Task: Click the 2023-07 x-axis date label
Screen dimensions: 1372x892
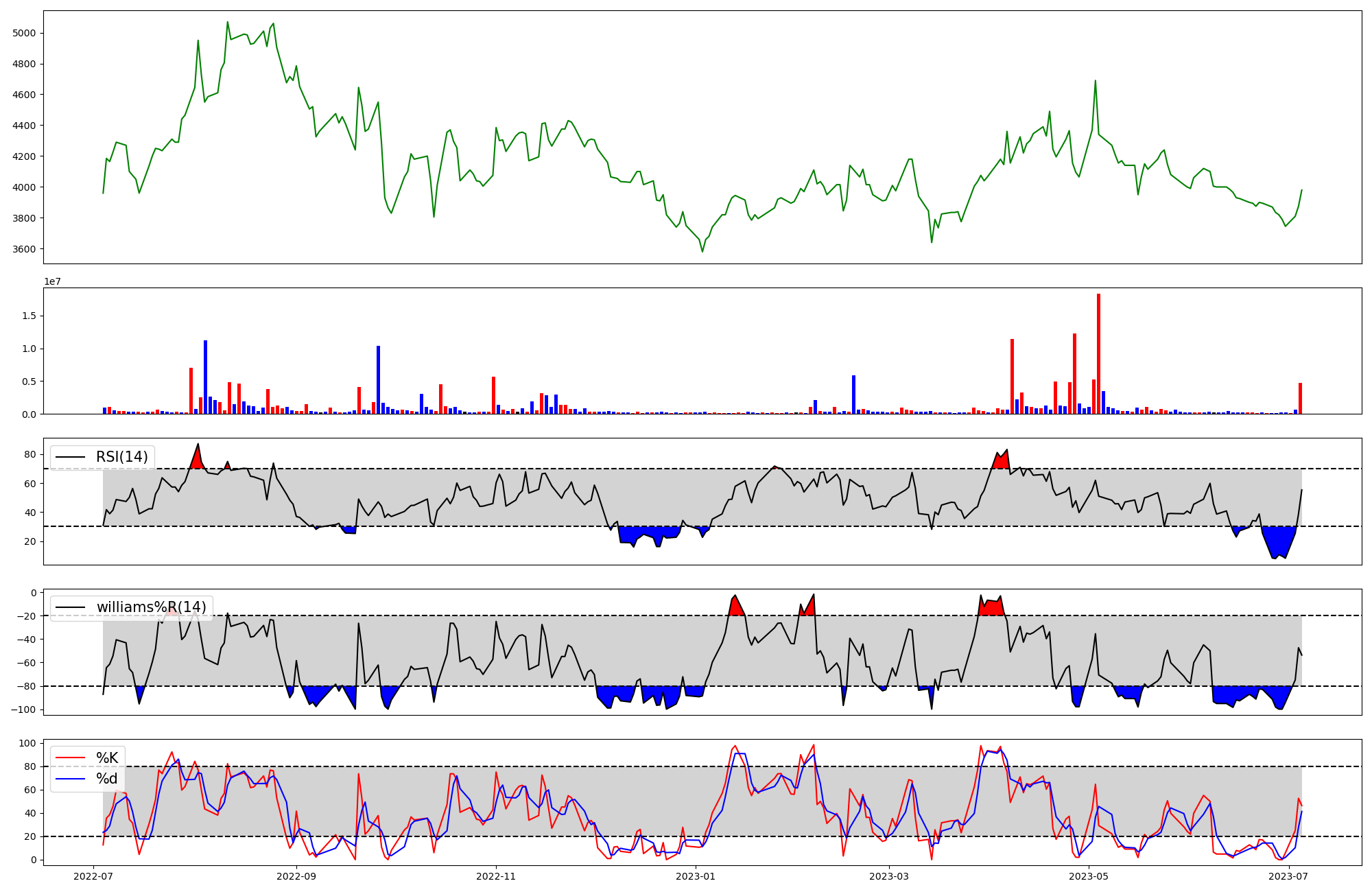Action: tap(1289, 876)
